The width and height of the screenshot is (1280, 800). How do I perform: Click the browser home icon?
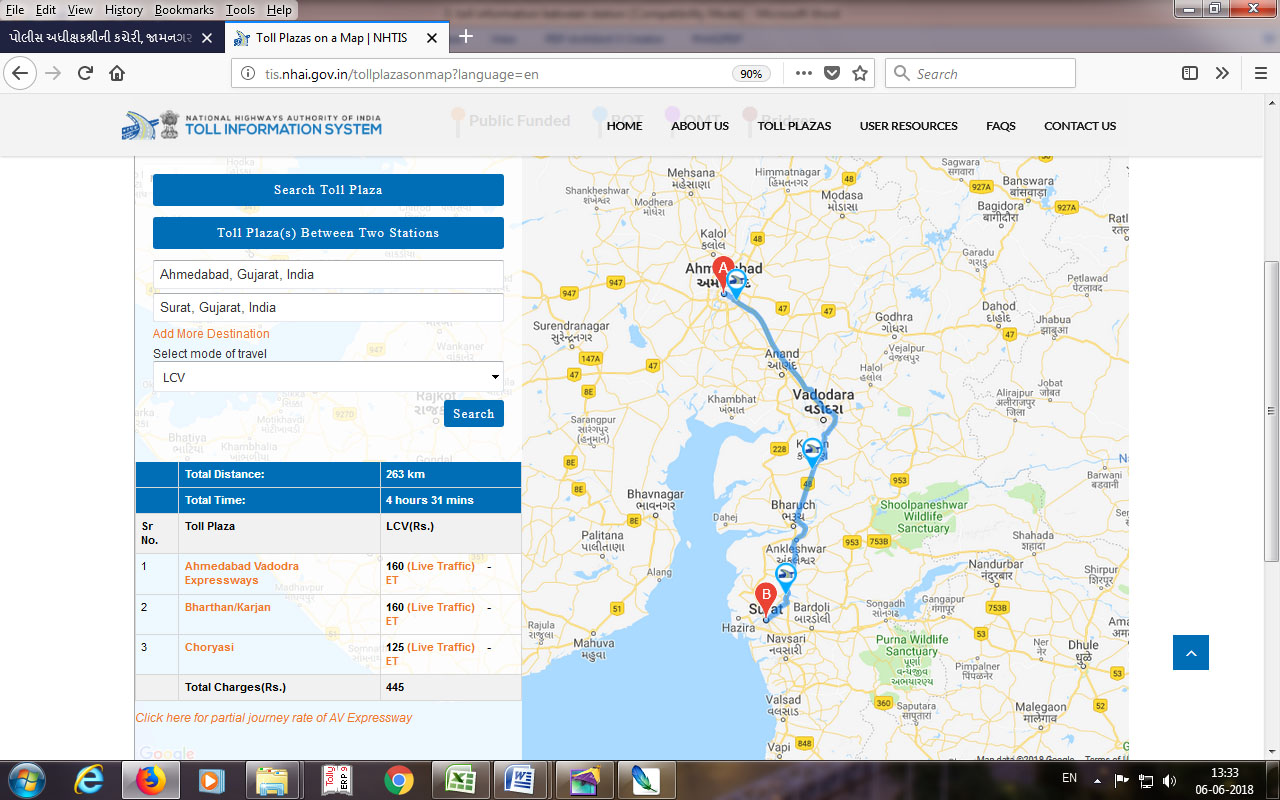pyautogui.click(x=117, y=73)
